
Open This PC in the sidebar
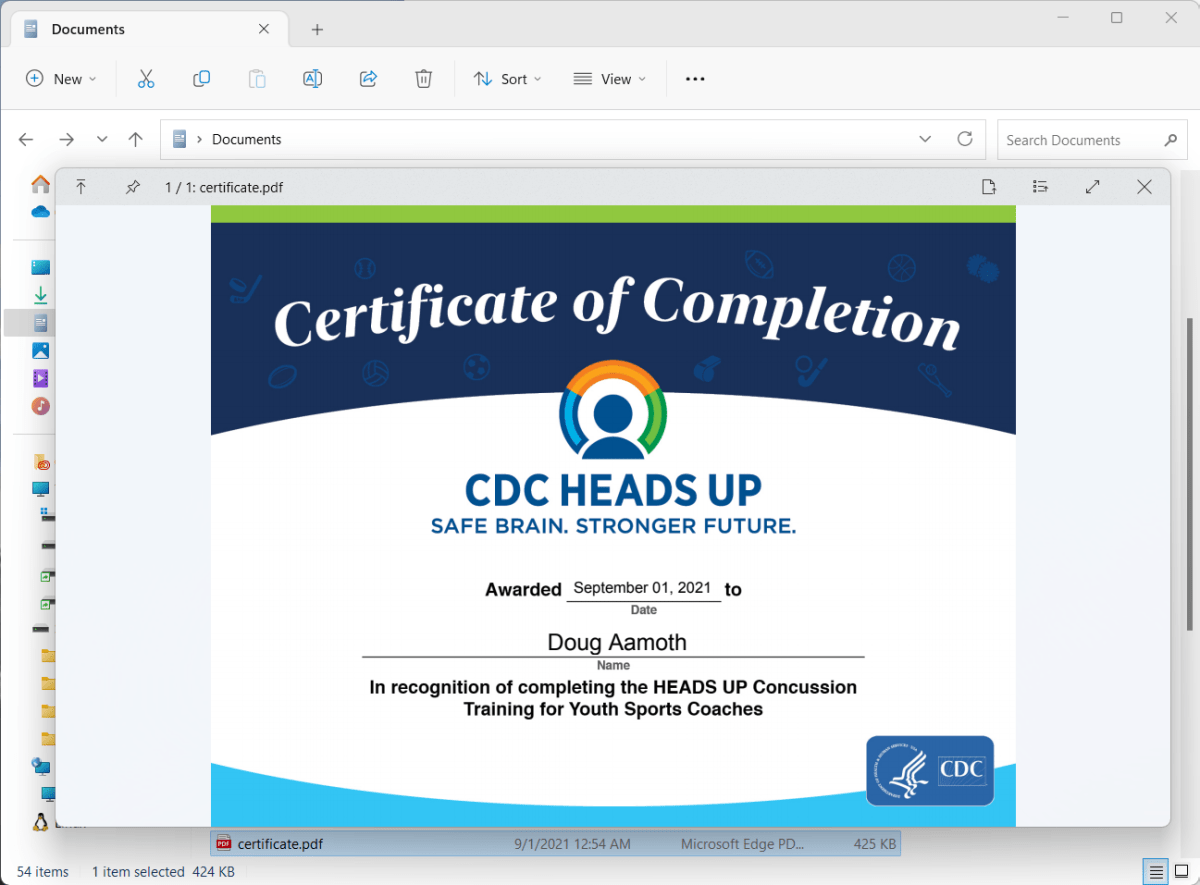tap(40, 489)
